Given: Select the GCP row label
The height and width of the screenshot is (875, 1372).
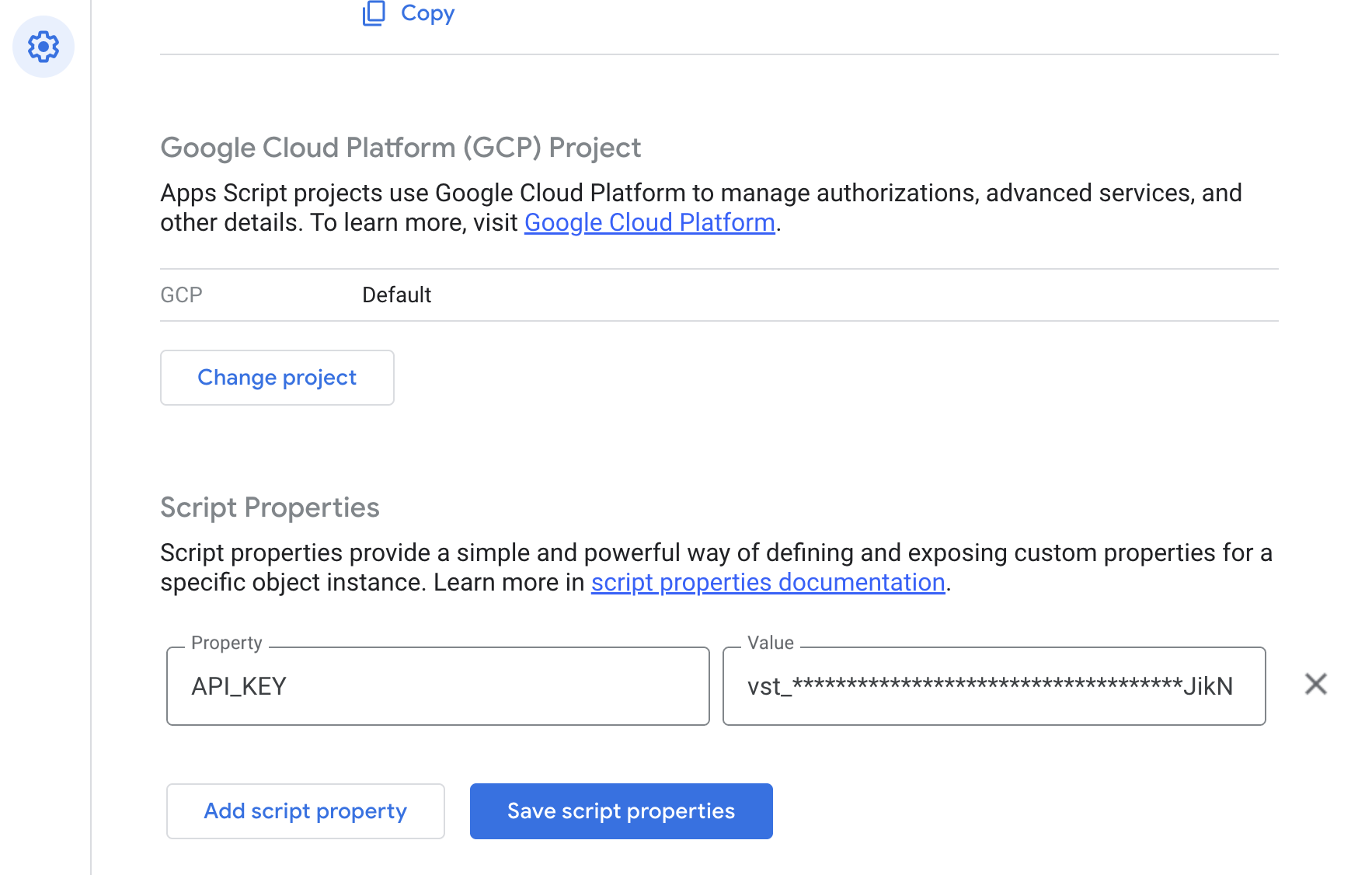Looking at the screenshot, I should click(181, 295).
